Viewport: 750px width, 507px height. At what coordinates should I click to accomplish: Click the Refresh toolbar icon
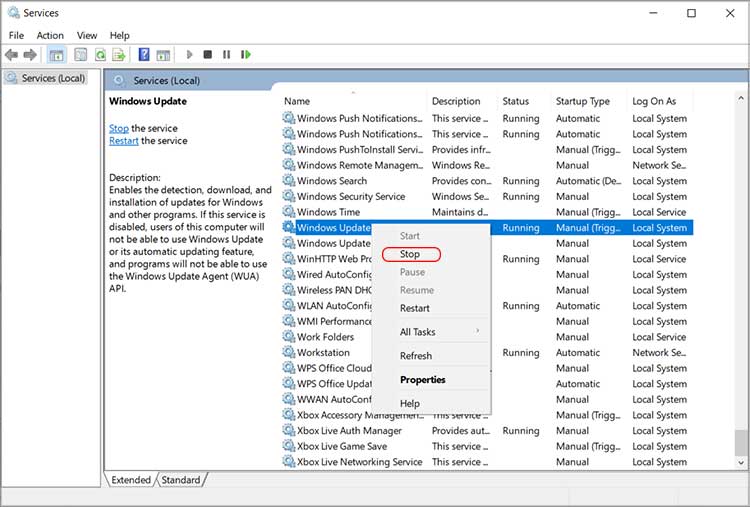(x=100, y=55)
